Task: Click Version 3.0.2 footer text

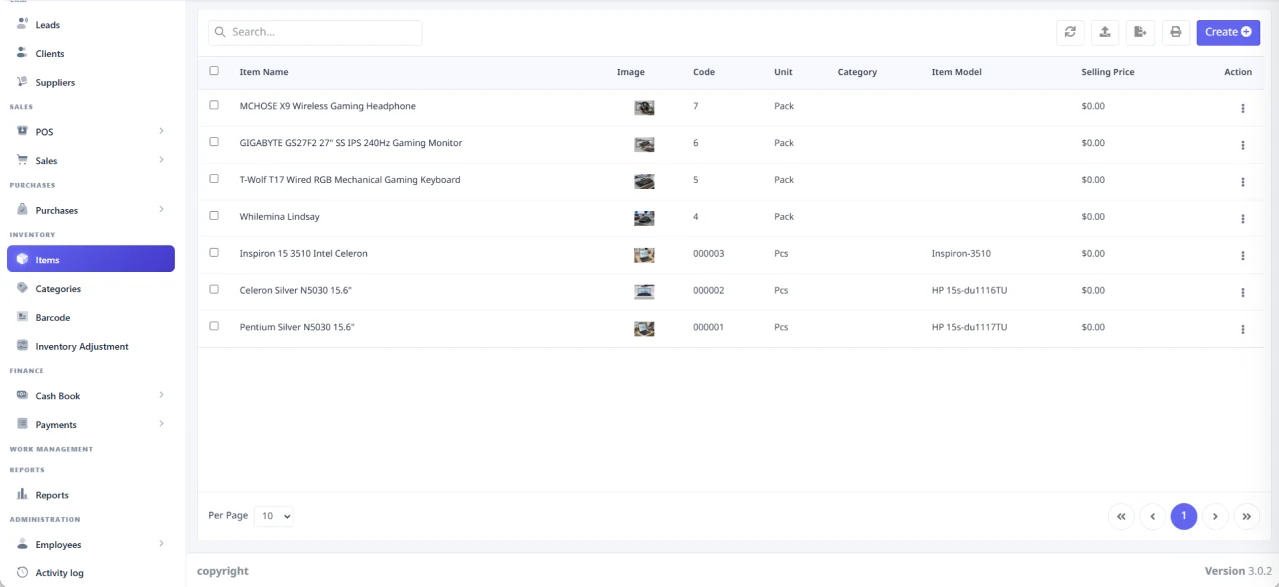Action: (1238, 570)
